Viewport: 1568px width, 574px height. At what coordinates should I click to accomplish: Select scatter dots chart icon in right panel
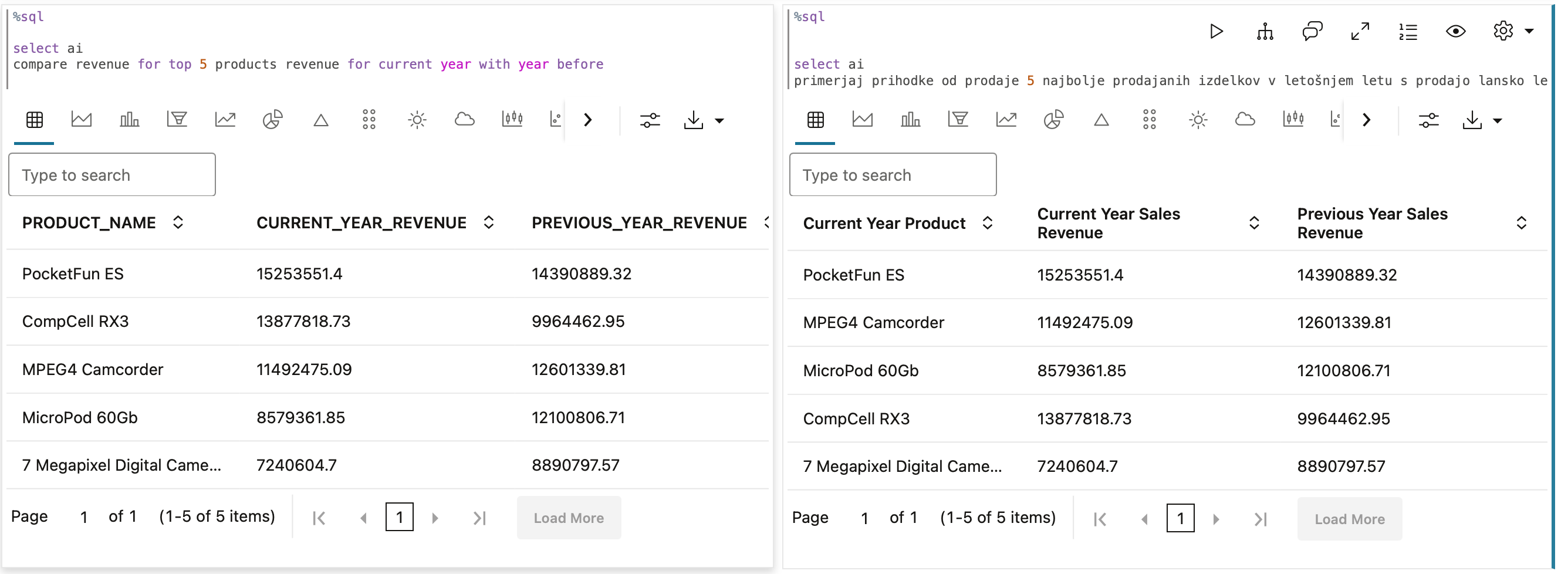pos(1150,119)
